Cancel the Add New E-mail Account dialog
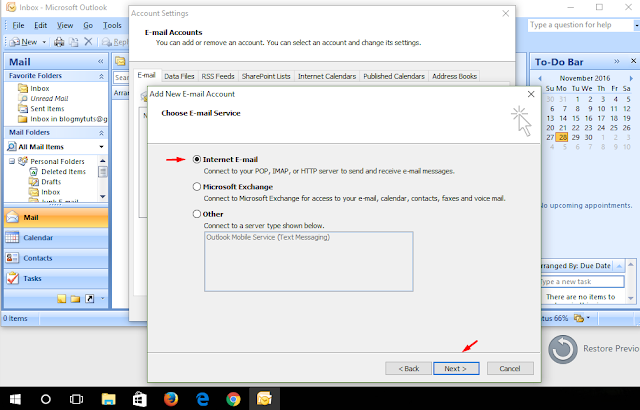Image resolution: width=640 pixels, height=410 pixels. tap(510, 368)
